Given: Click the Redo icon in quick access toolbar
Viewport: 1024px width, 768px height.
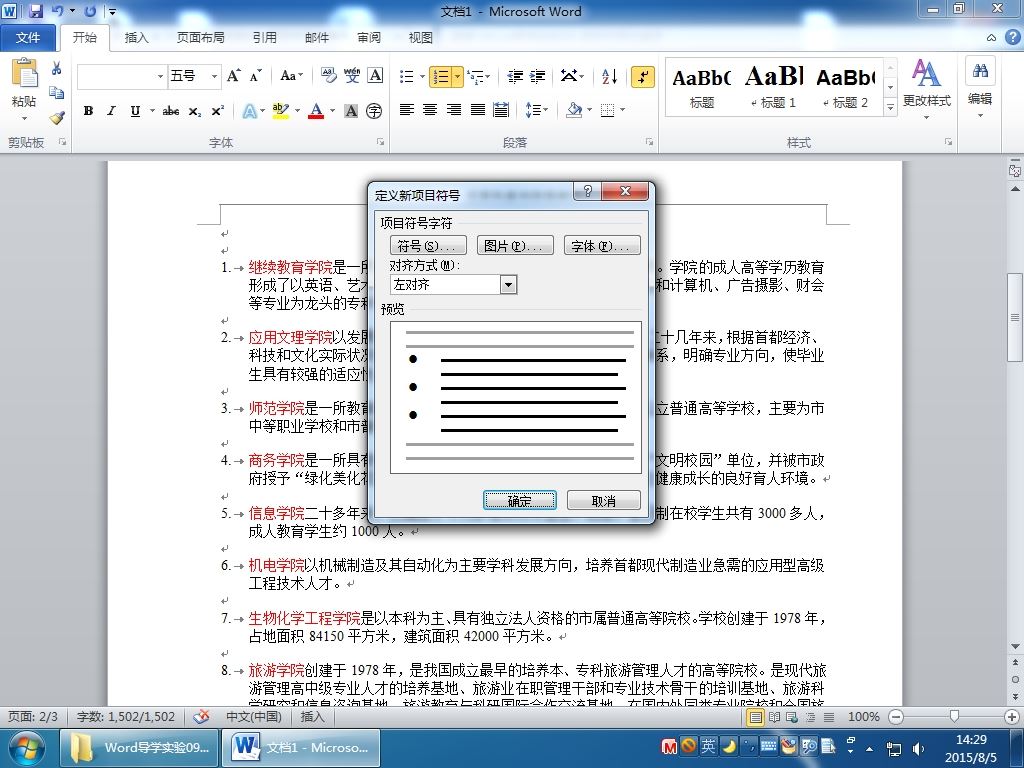Looking at the screenshot, I should (90, 11).
